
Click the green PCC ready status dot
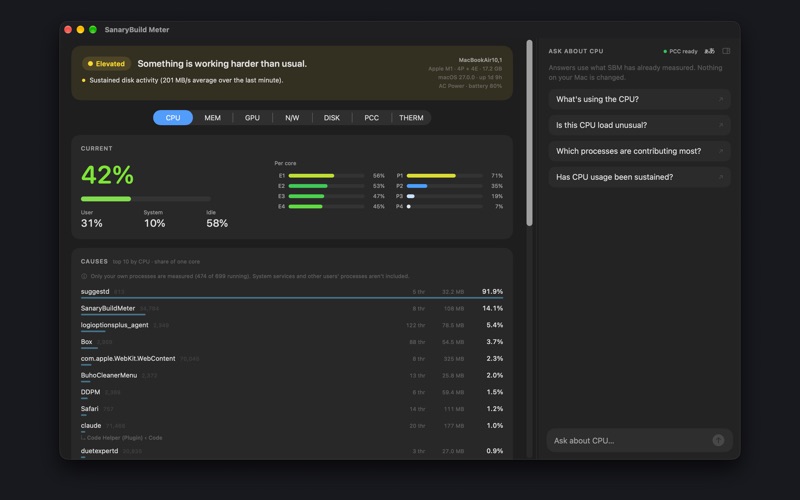(x=665, y=52)
